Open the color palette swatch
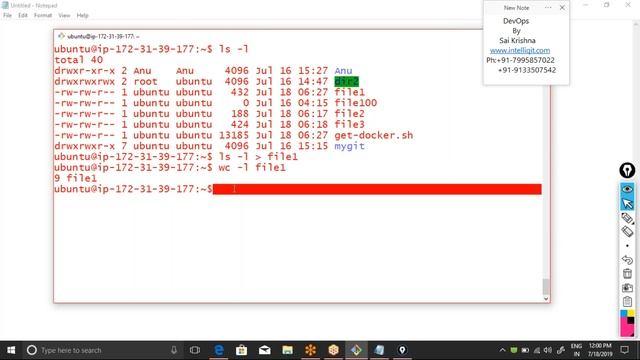This screenshot has height=360, width=640. [627, 323]
